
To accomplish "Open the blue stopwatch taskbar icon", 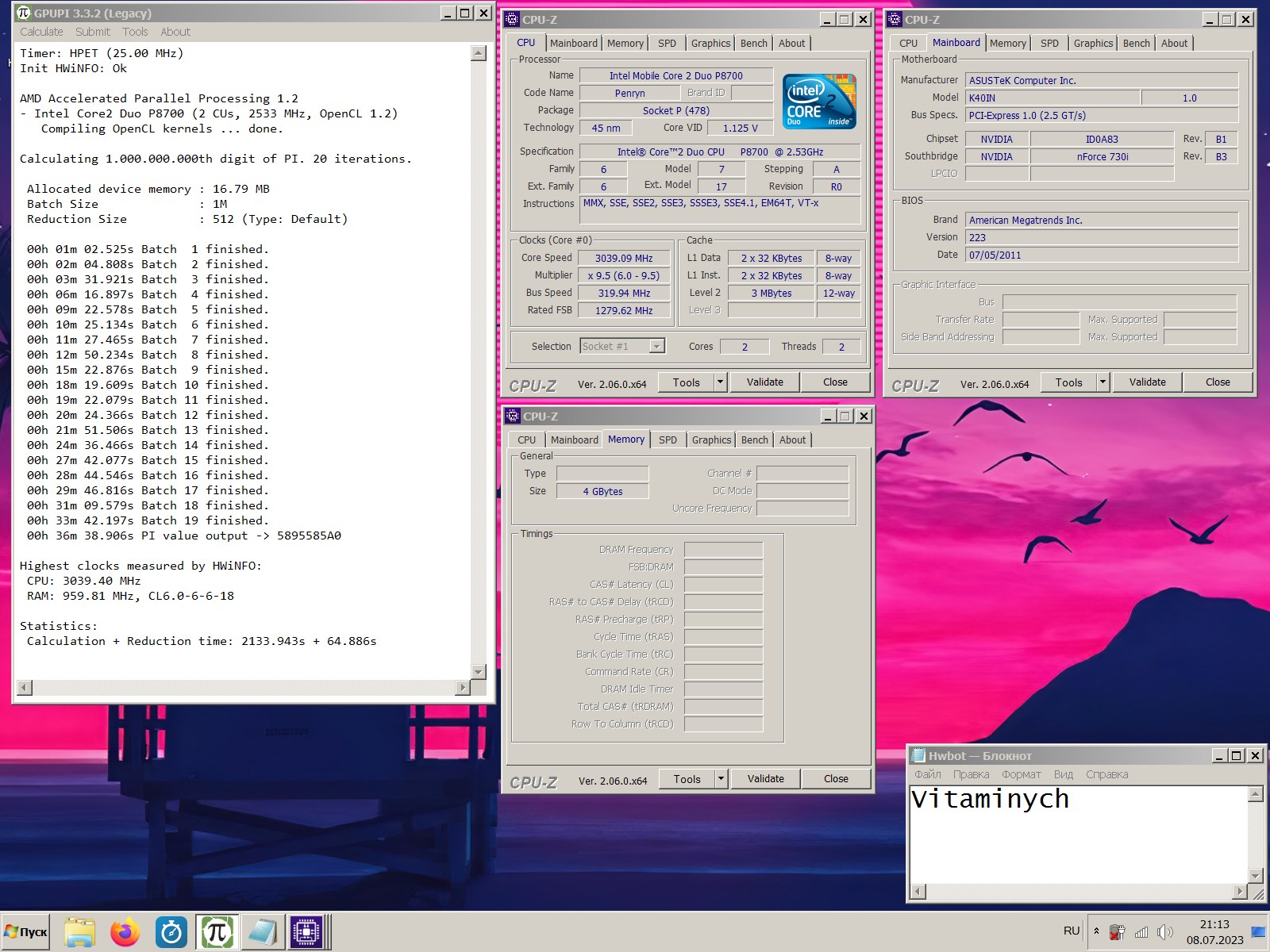I will [171, 932].
